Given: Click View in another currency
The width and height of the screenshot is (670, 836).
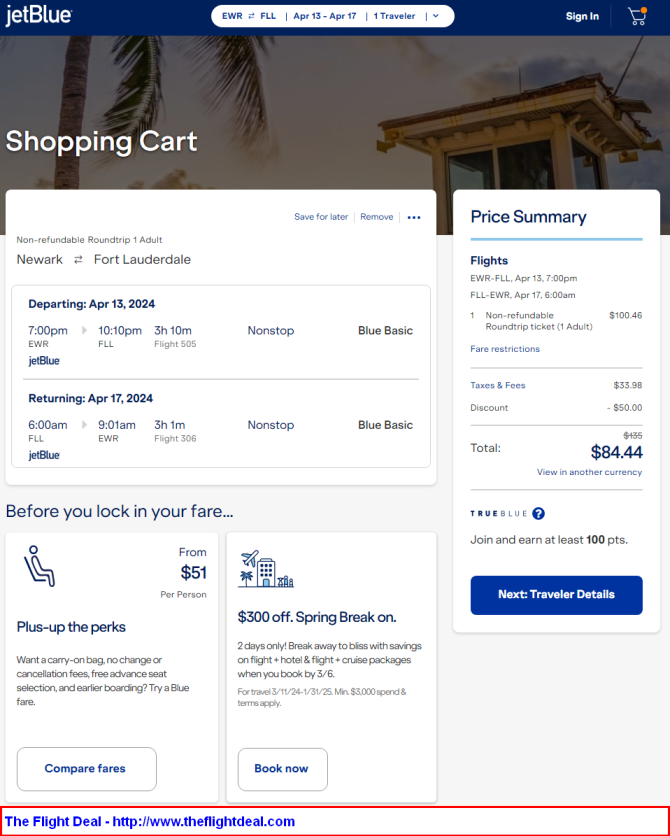Looking at the screenshot, I should pyautogui.click(x=589, y=472).
